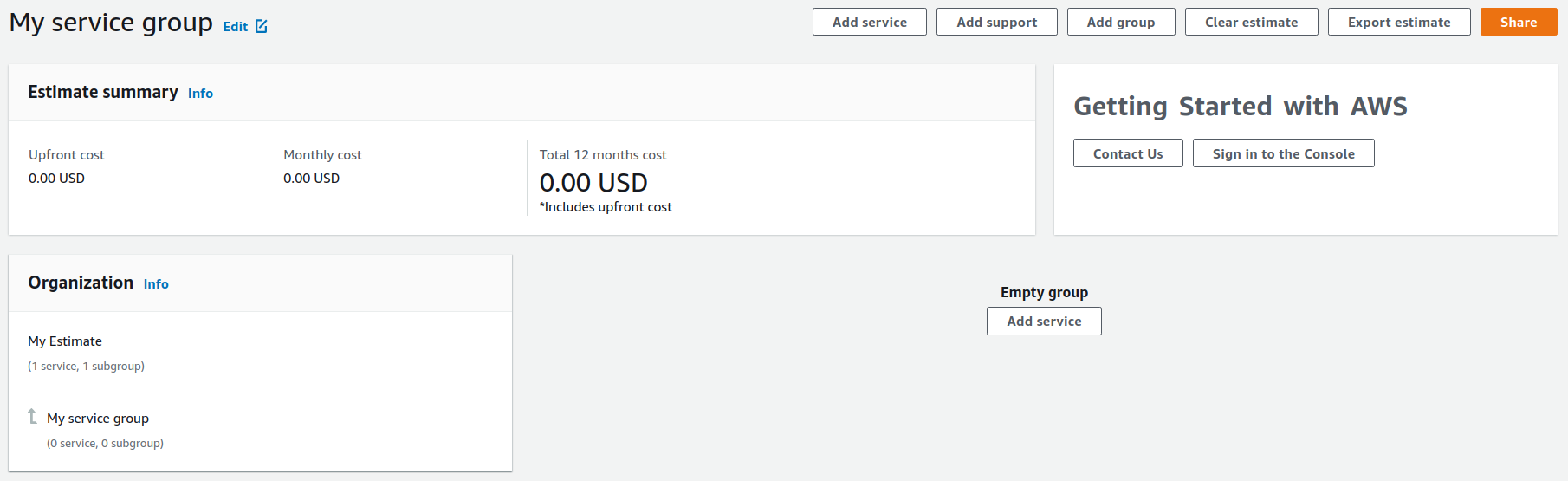Viewport: 1568px width, 481px height.
Task: Click Add service under Empty group
Action: pos(1044,322)
